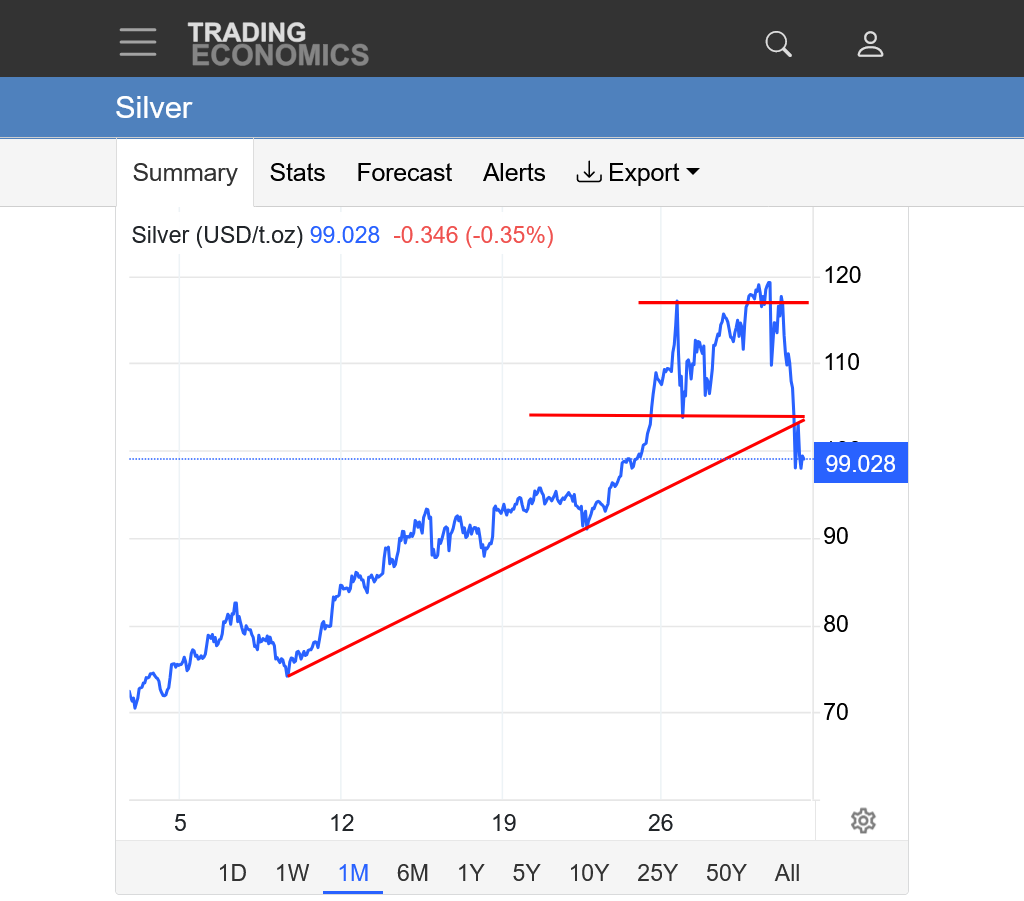Image resolution: width=1024 pixels, height=901 pixels.
Task: Open chart settings gear icon
Action: [x=863, y=821]
